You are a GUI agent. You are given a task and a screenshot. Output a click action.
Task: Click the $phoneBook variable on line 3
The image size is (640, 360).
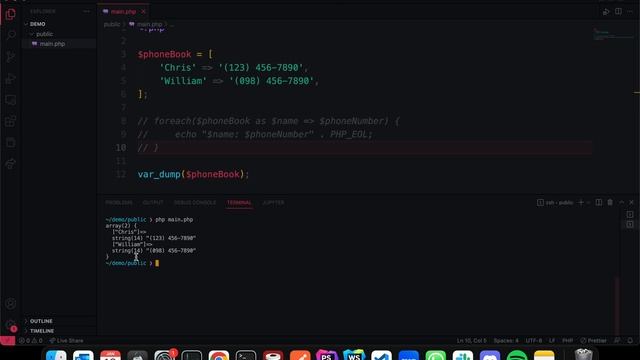[x=164, y=54]
